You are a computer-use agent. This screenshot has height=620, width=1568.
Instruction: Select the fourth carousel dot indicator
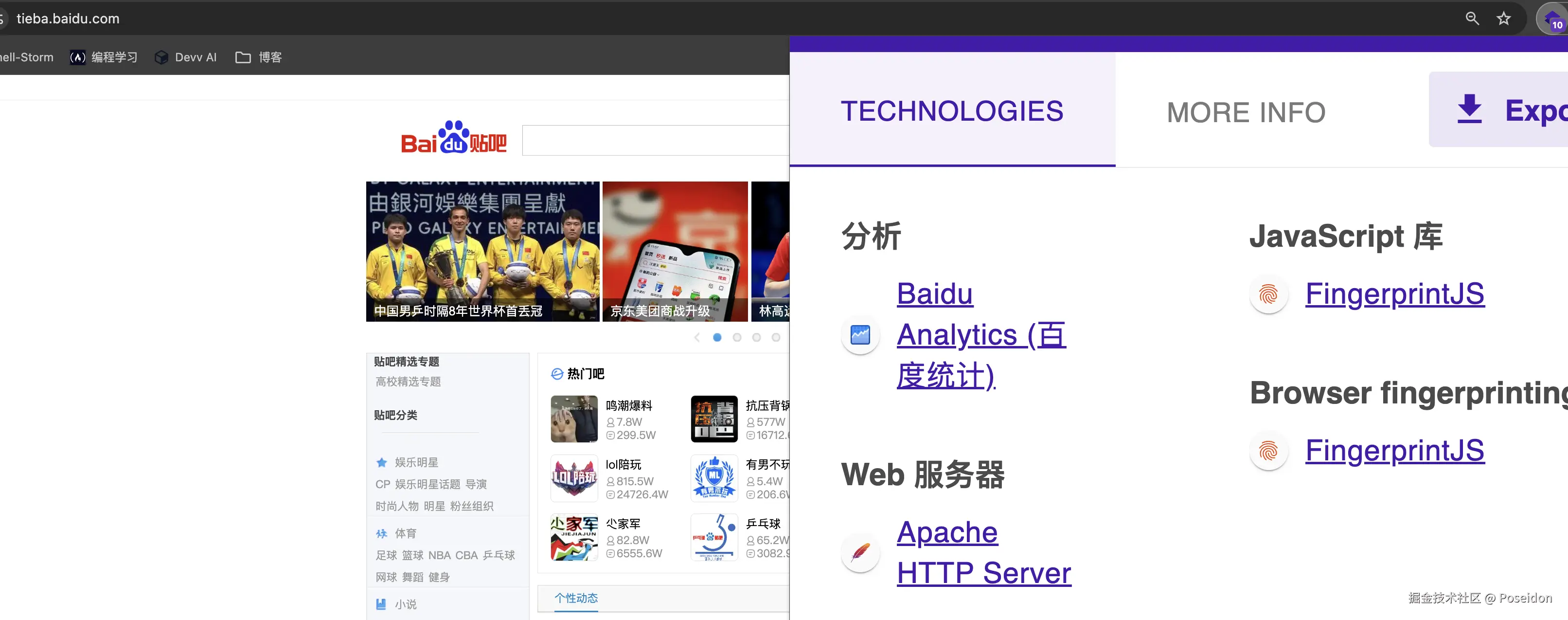tap(775, 337)
